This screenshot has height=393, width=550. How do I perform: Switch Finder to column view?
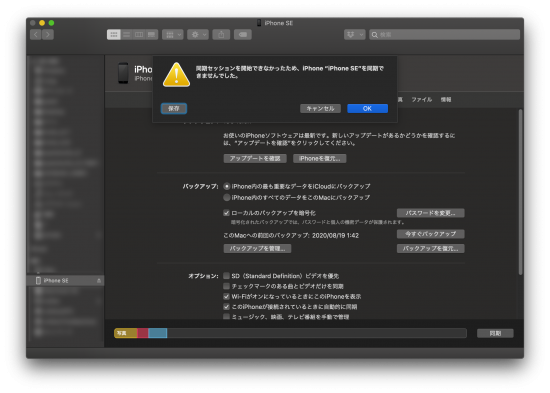(139, 34)
